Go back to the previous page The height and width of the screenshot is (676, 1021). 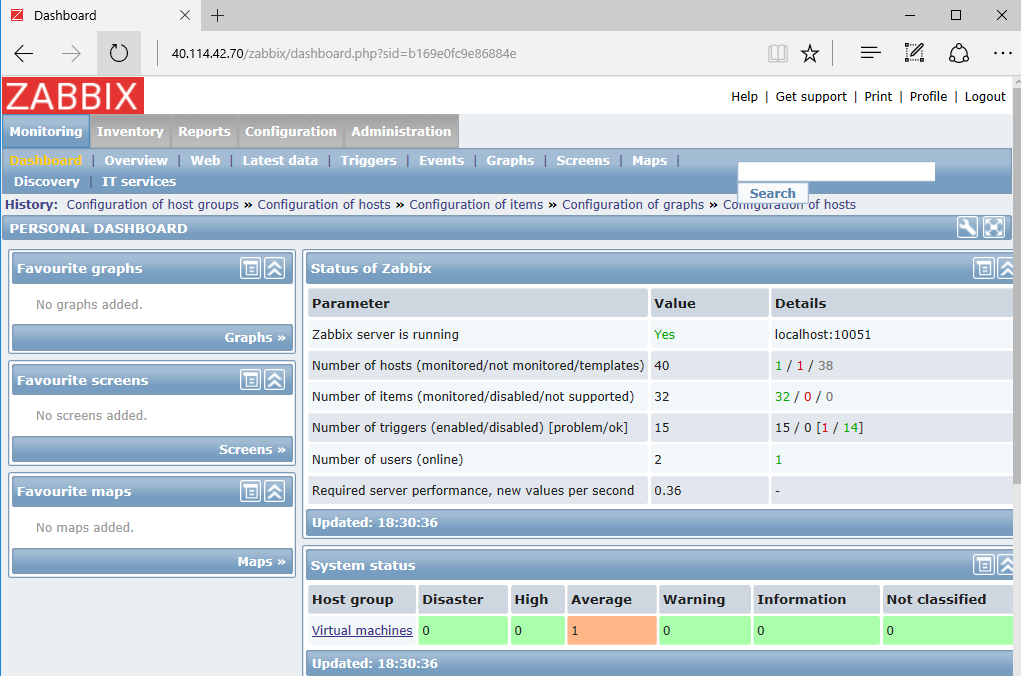click(24, 53)
